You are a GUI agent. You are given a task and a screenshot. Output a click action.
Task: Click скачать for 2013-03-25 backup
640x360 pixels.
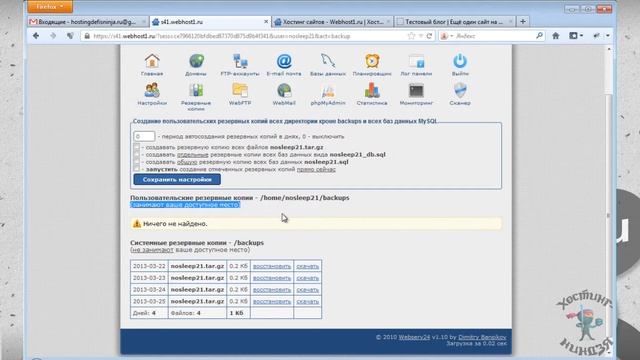pos(307,301)
